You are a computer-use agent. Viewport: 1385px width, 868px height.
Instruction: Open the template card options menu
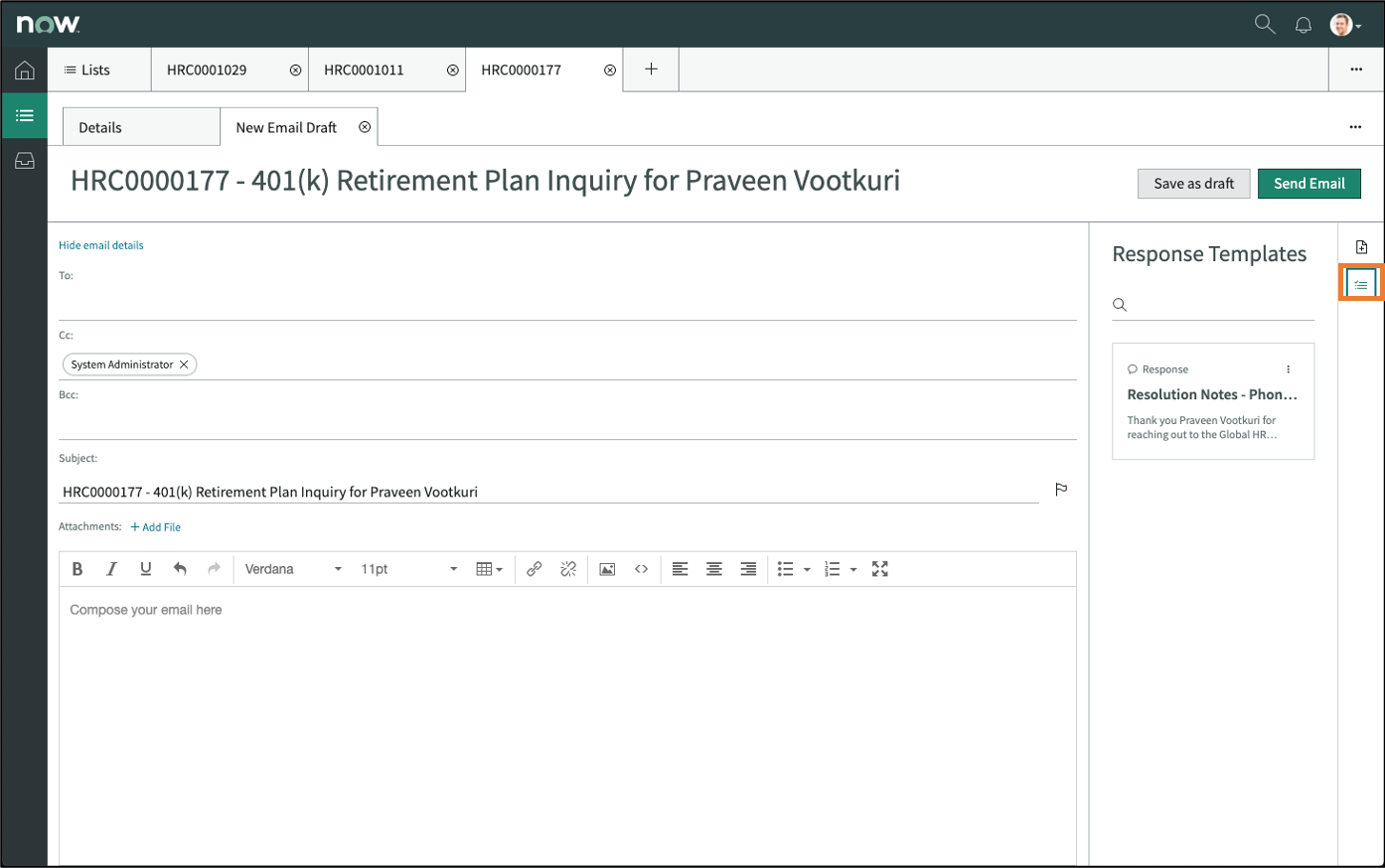pyautogui.click(x=1289, y=369)
